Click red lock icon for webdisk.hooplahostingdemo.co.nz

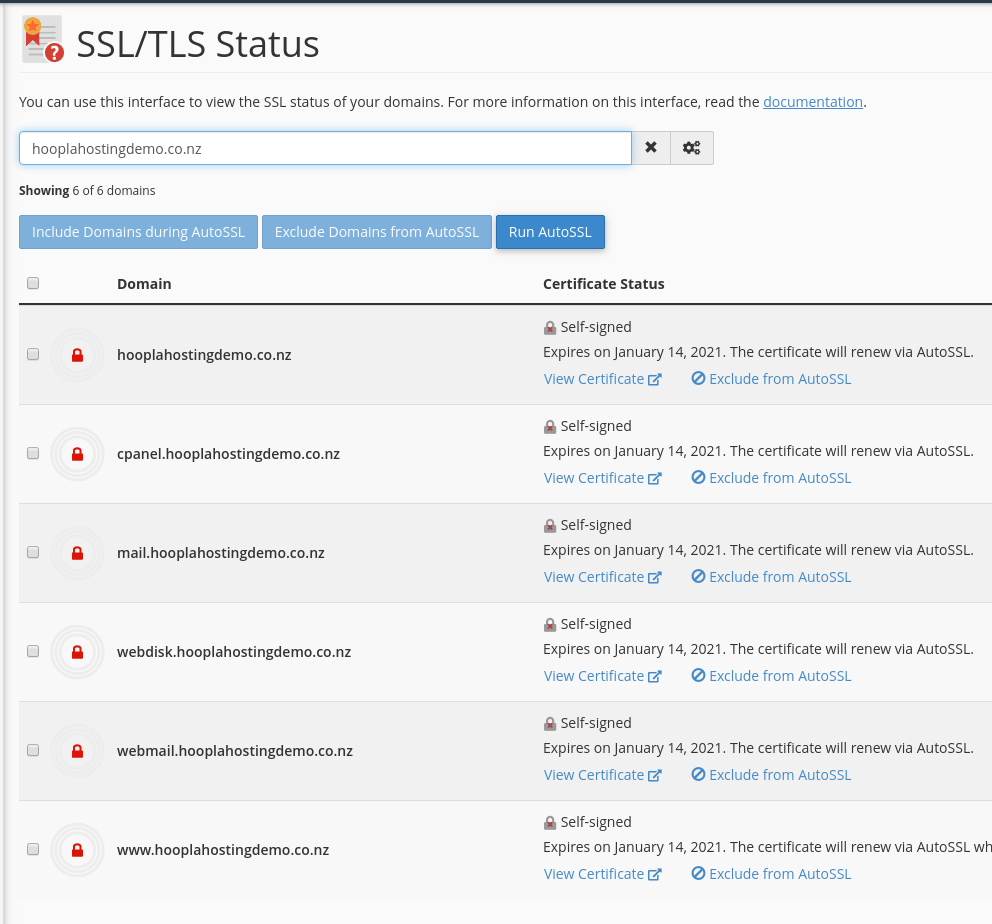77,652
